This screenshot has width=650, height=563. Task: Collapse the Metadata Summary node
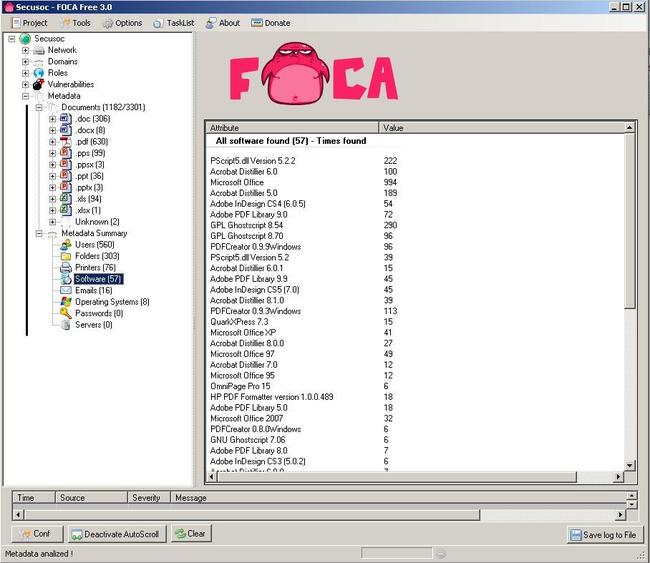39,233
